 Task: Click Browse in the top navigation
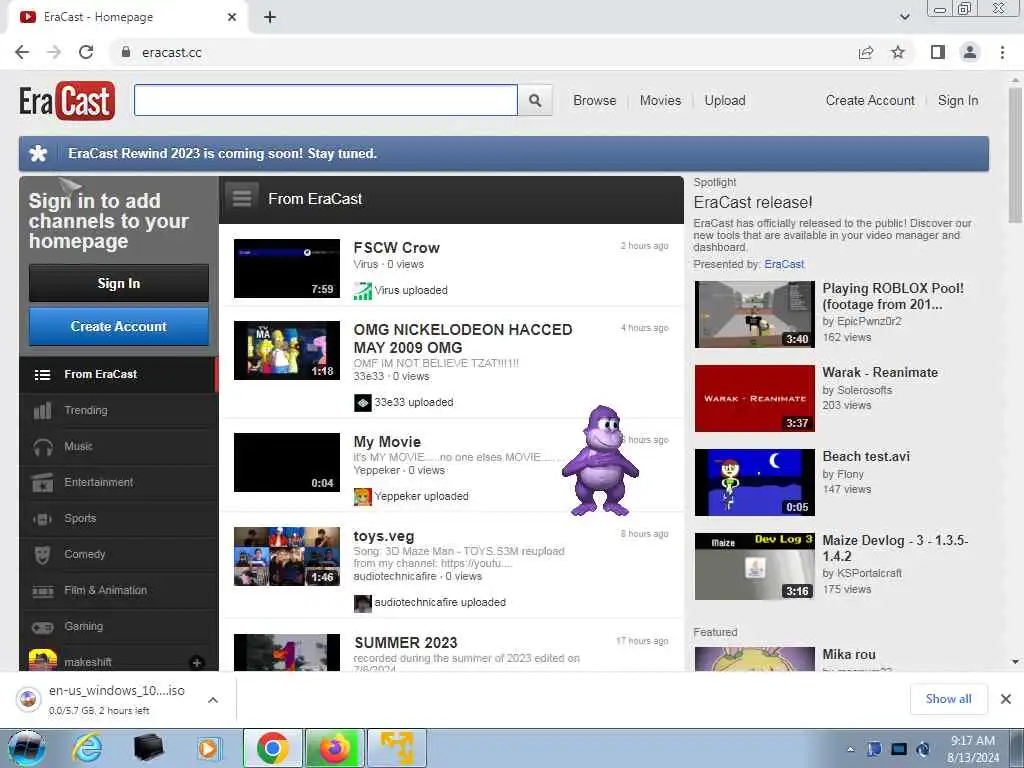(594, 101)
